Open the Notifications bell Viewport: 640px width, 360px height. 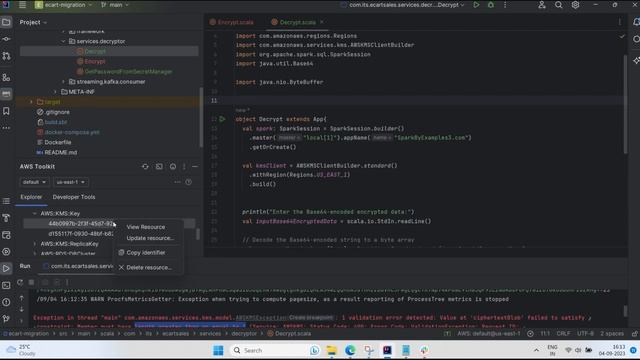(x=636, y=22)
